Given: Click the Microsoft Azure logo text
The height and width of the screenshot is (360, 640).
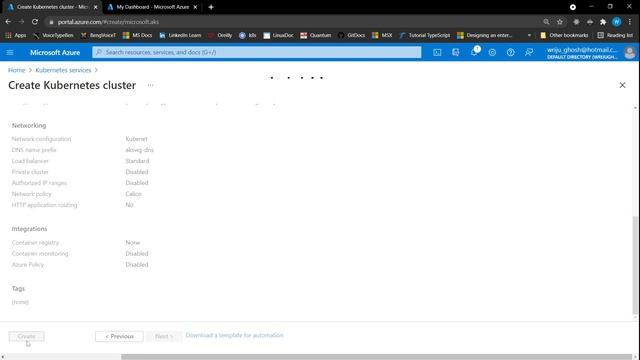Looking at the screenshot, I should pos(55,53).
